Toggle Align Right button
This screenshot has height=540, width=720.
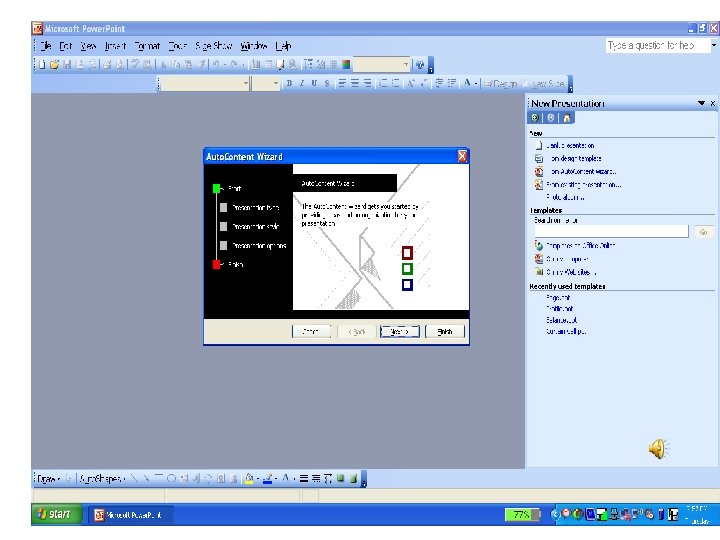pos(367,83)
